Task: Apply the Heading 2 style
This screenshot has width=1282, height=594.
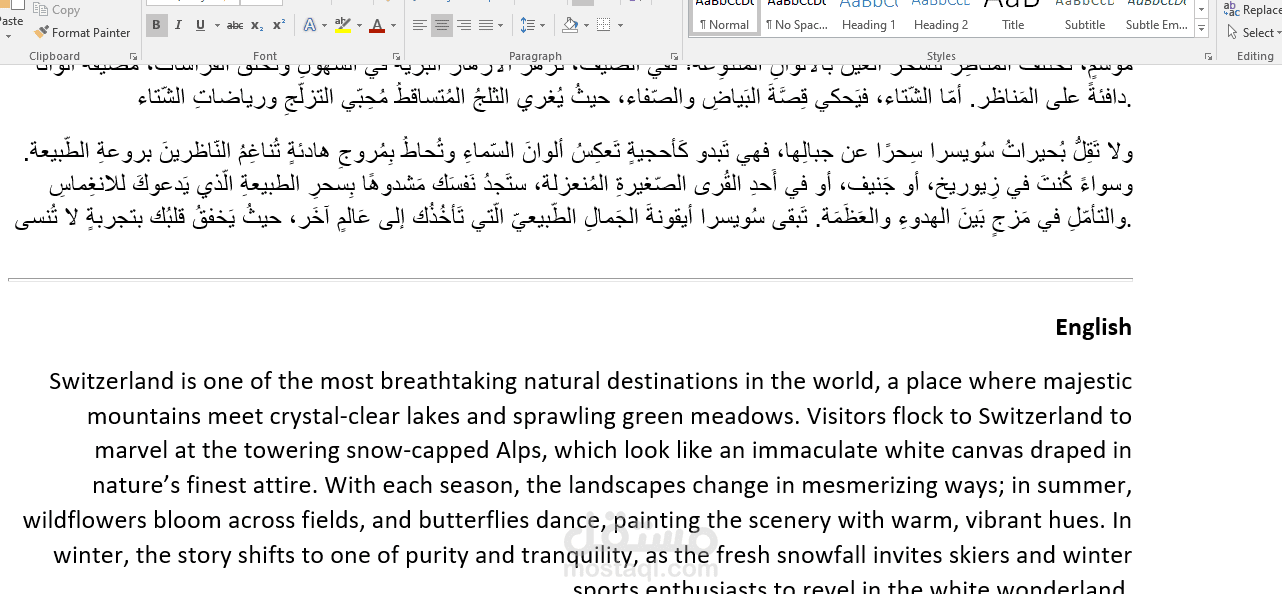Action: (940, 16)
